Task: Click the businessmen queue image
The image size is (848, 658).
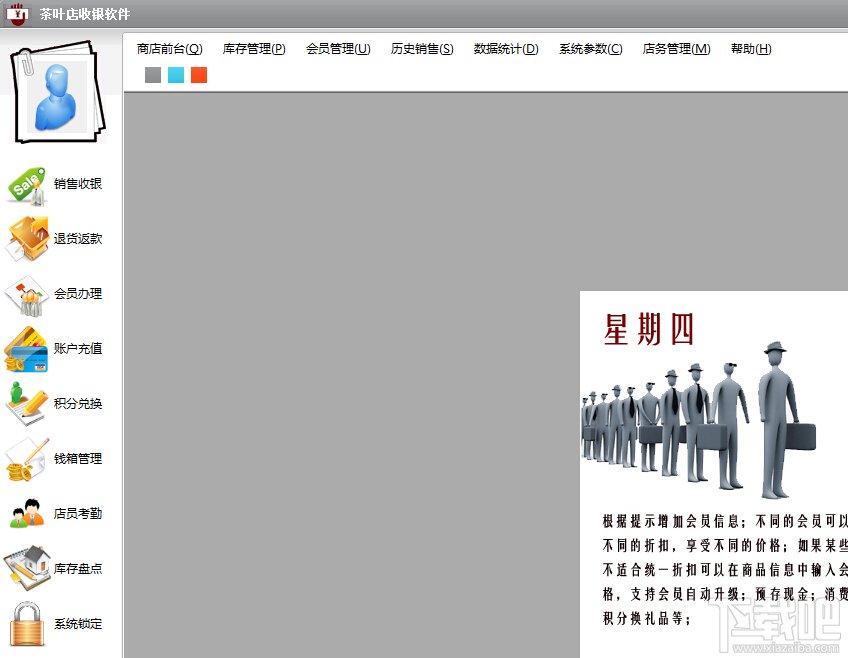Action: tap(699, 420)
